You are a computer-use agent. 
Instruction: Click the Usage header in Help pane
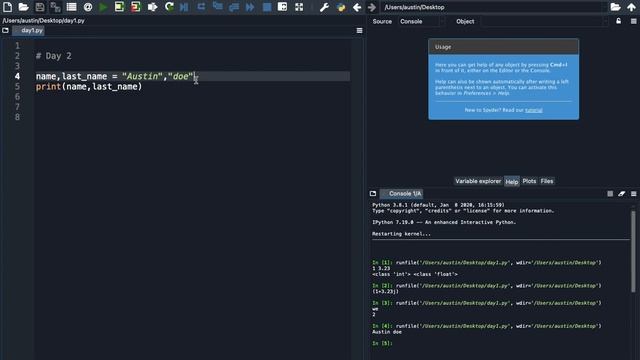click(503, 47)
